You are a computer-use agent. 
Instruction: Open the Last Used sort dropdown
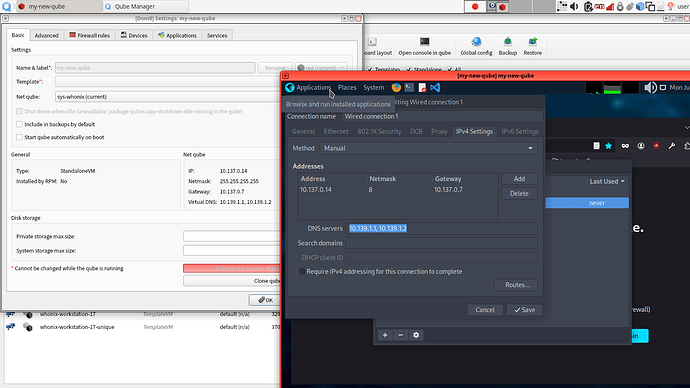(x=607, y=181)
